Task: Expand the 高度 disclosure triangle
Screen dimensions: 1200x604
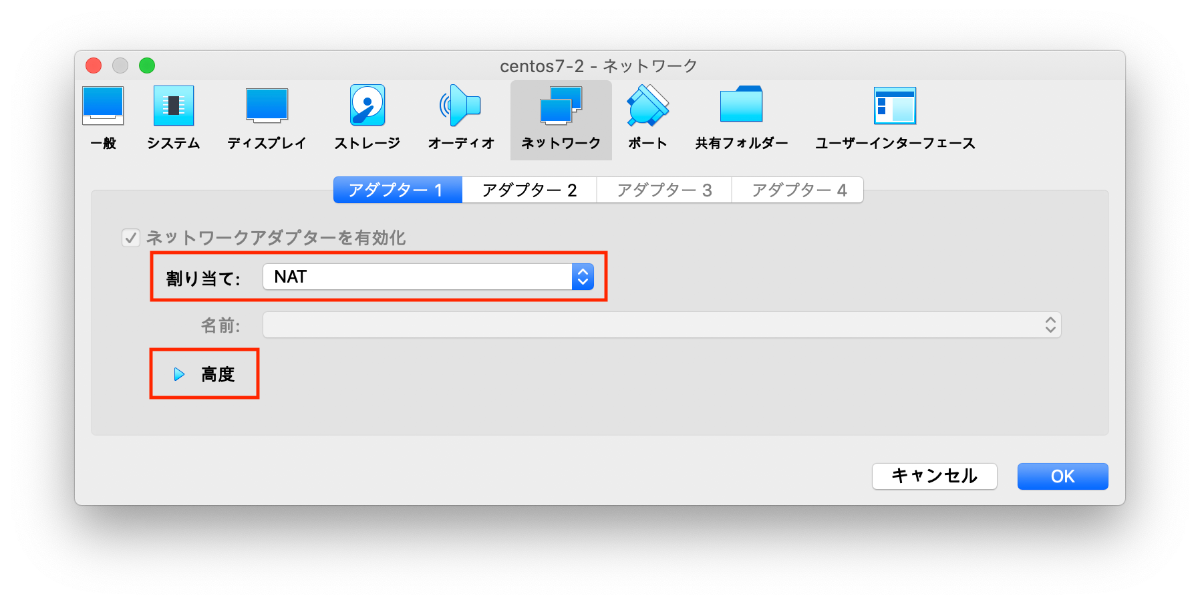Action: pyautogui.click(x=180, y=374)
